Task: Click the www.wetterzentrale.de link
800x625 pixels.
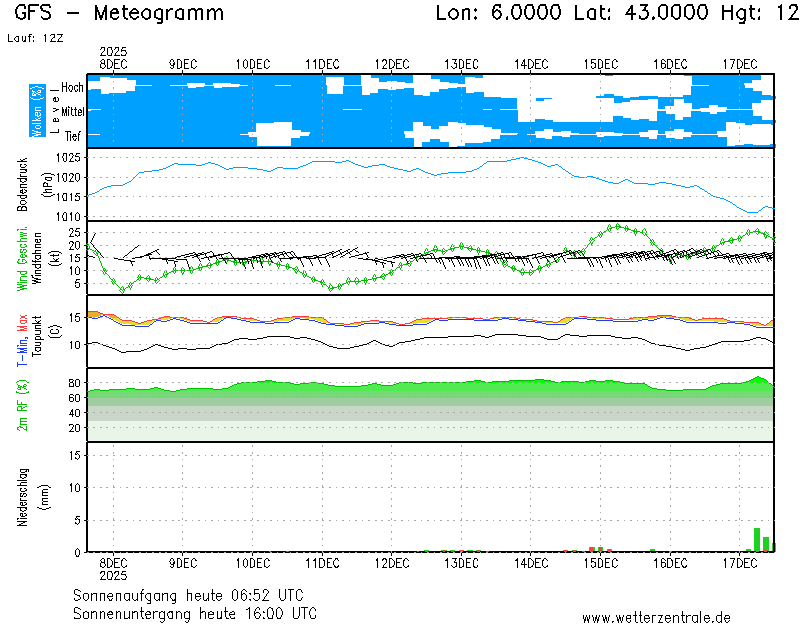Action: [656, 618]
